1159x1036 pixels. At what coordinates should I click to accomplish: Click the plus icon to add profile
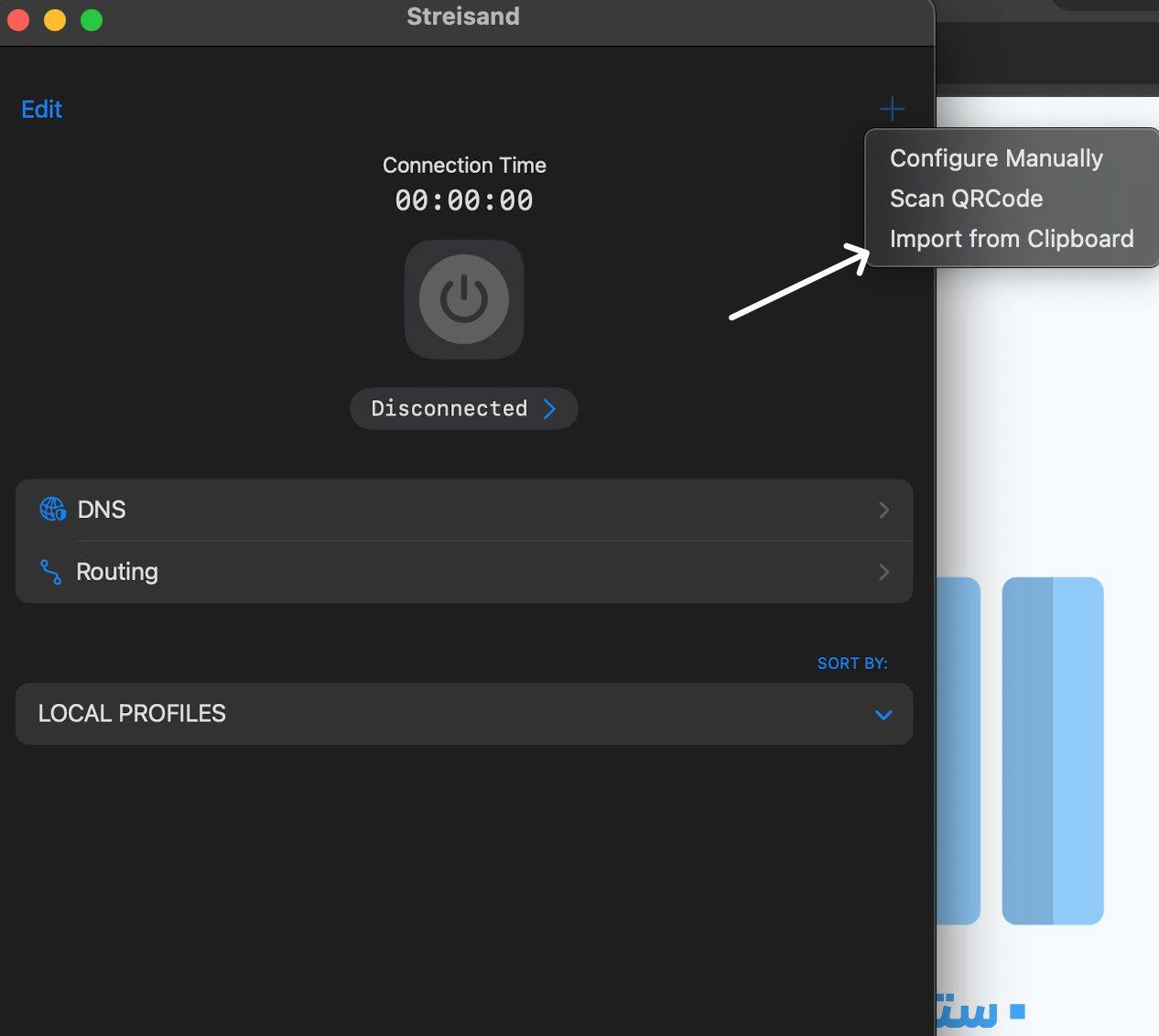(x=891, y=108)
